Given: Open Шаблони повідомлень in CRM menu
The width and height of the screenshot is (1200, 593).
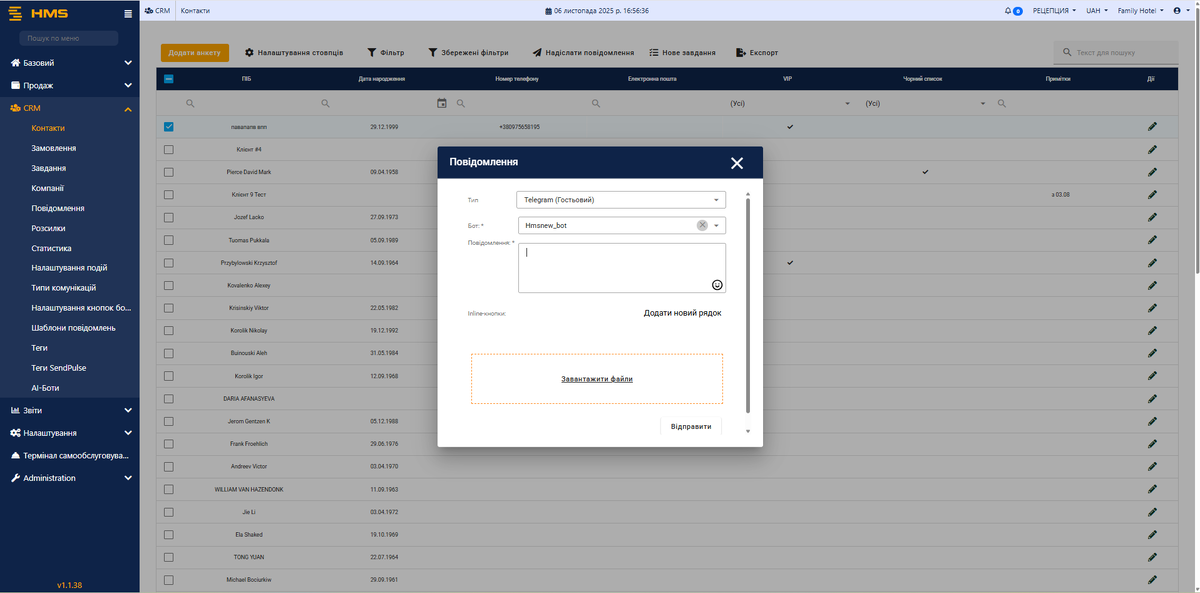Looking at the screenshot, I should [x=73, y=328].
